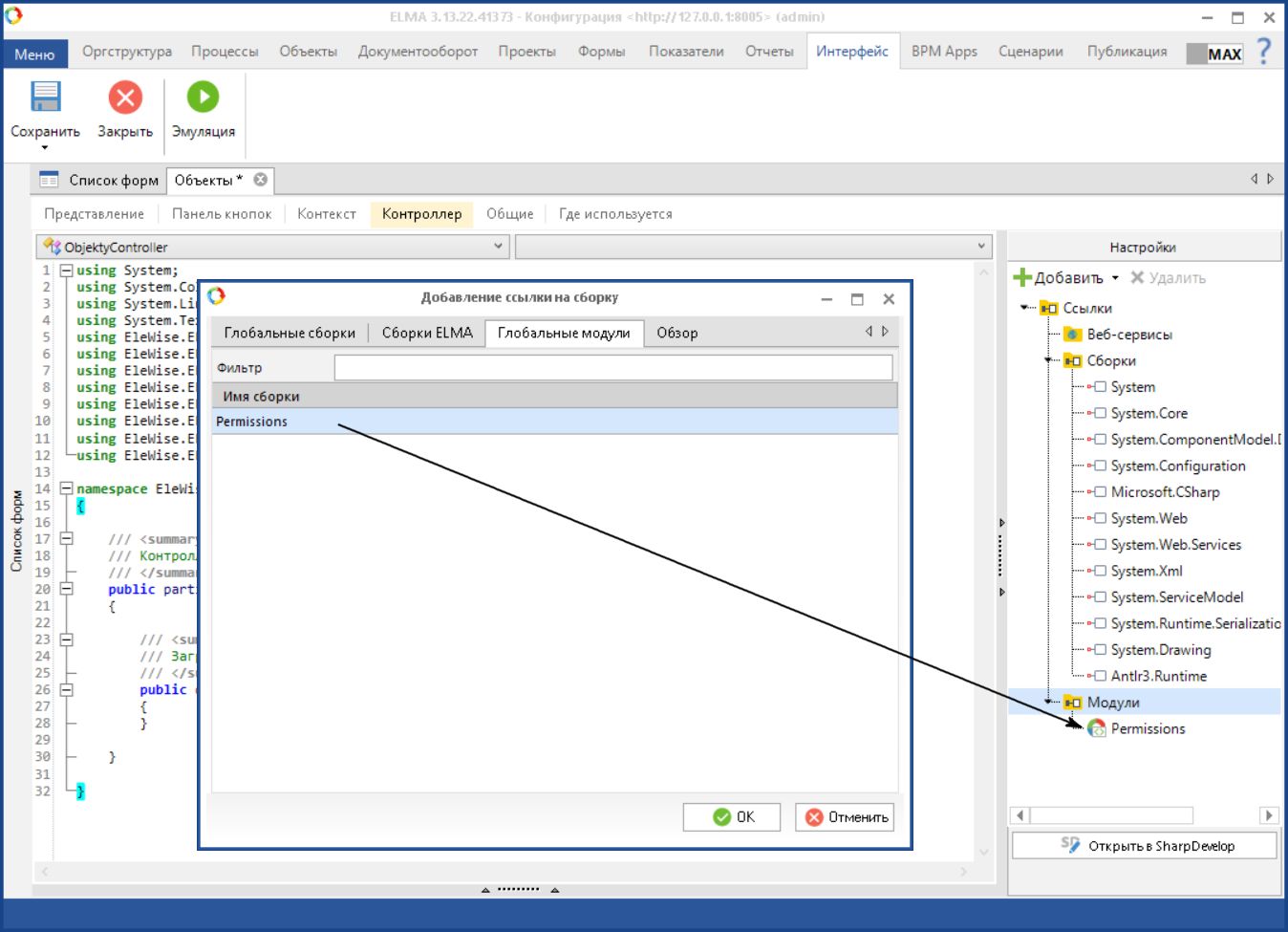Open the Добавить dropdown arrow
This screenshot has width=1288, height=932.
click(1115, 278)
